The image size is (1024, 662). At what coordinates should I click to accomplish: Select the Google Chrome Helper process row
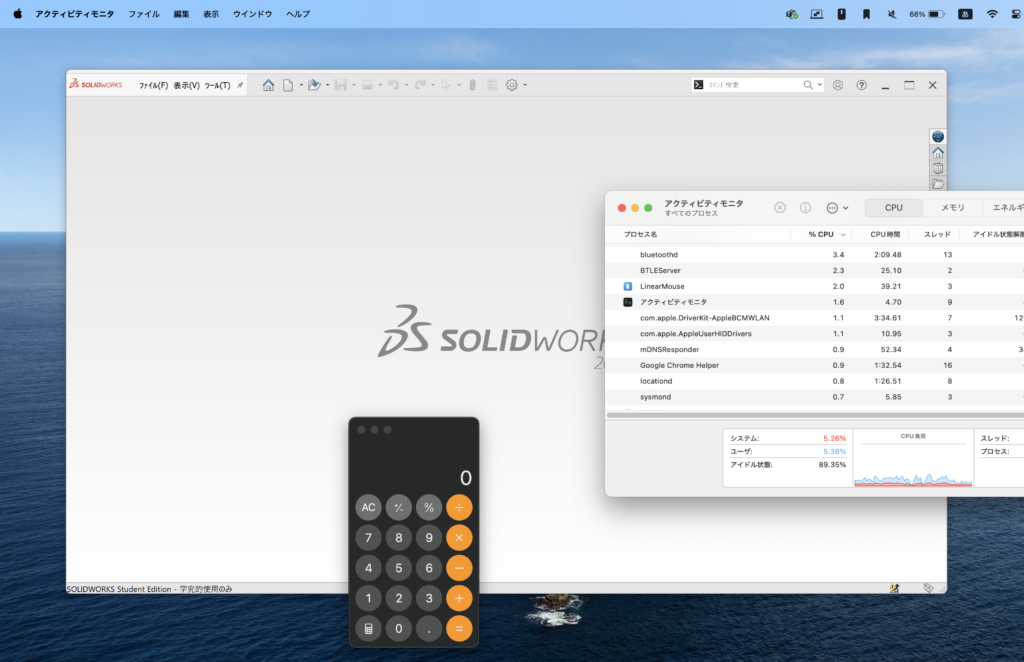click(814, 366)
